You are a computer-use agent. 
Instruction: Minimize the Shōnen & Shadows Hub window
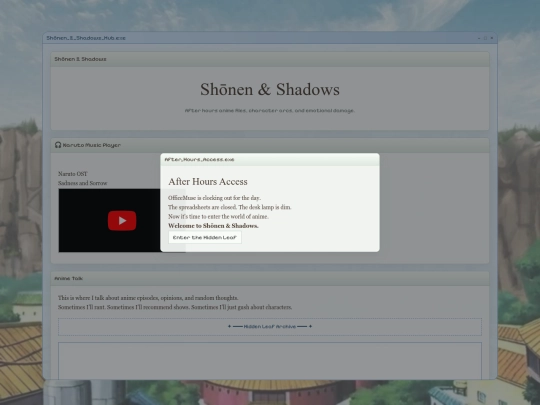coord(479,38)
